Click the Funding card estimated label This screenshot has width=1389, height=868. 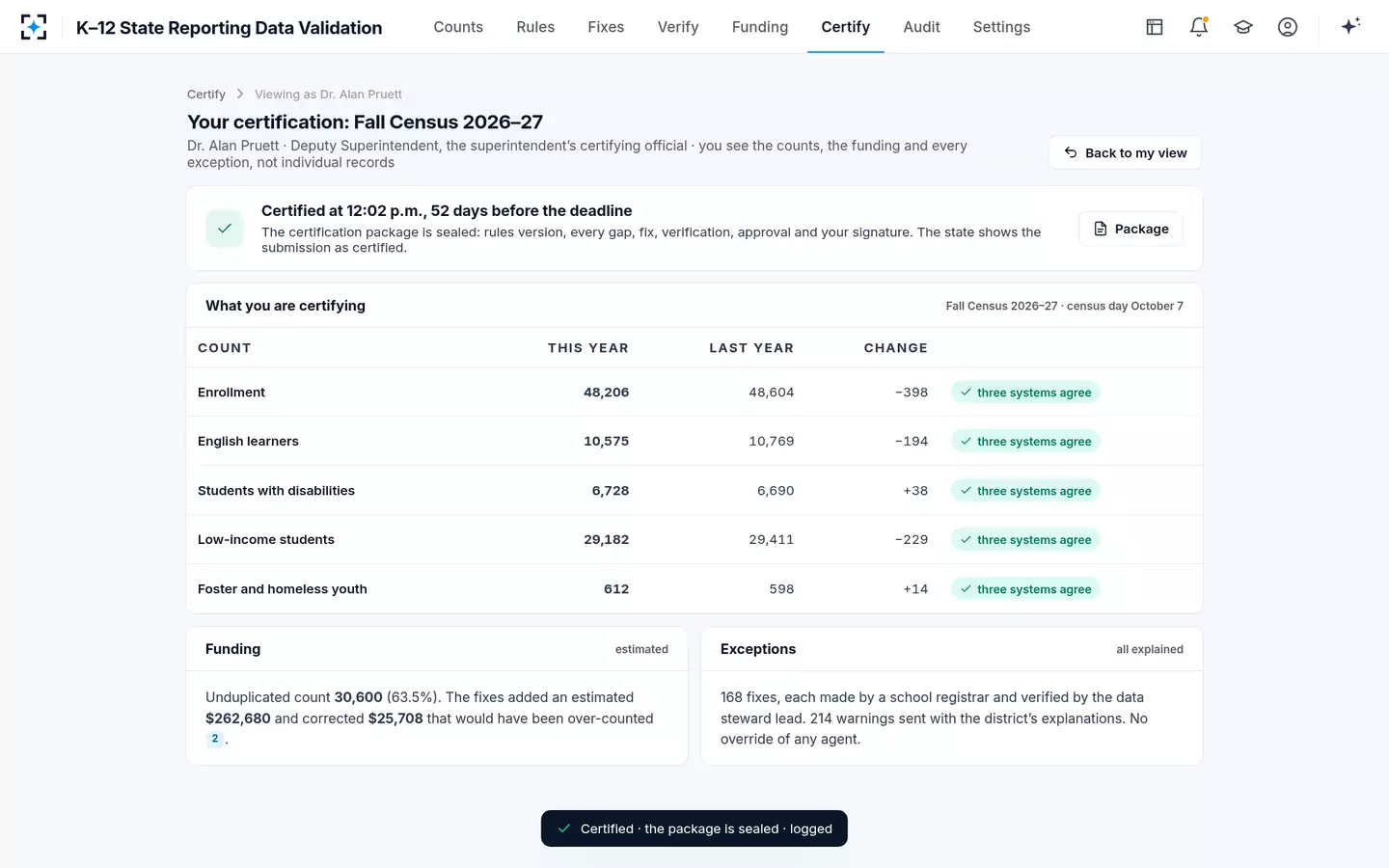point(641,649)
